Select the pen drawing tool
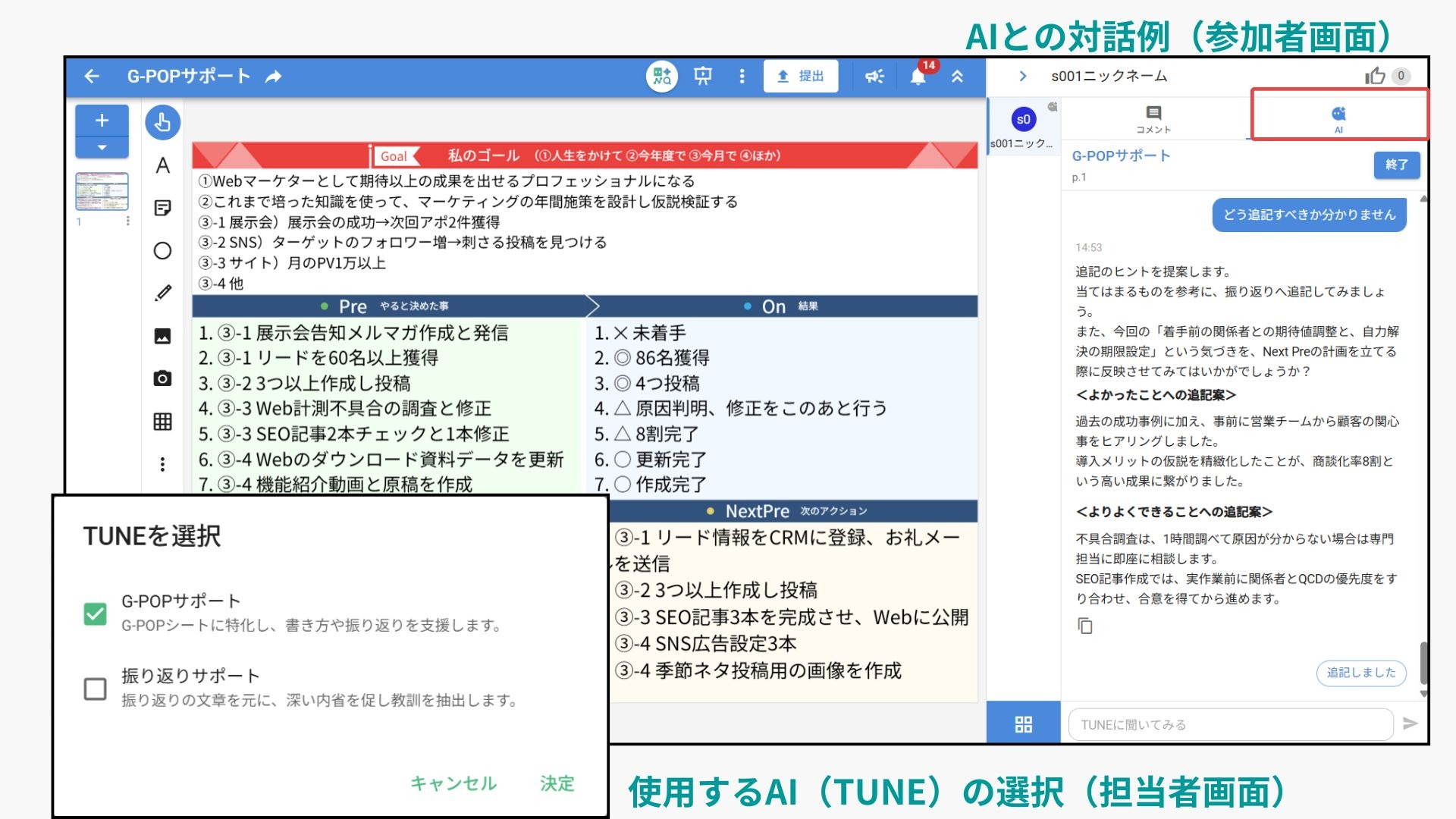 click(162, 293)
